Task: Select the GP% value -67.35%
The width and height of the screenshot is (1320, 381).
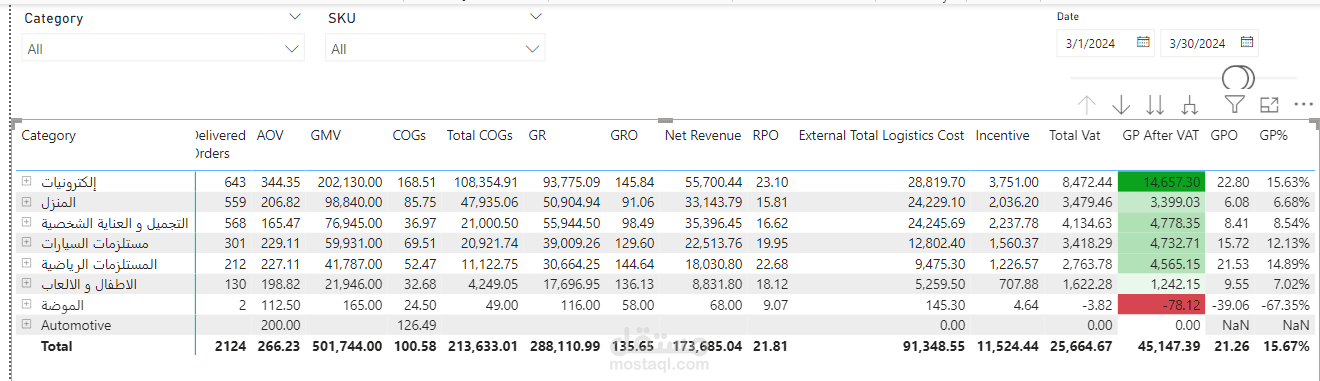Action: (1284, 305)
